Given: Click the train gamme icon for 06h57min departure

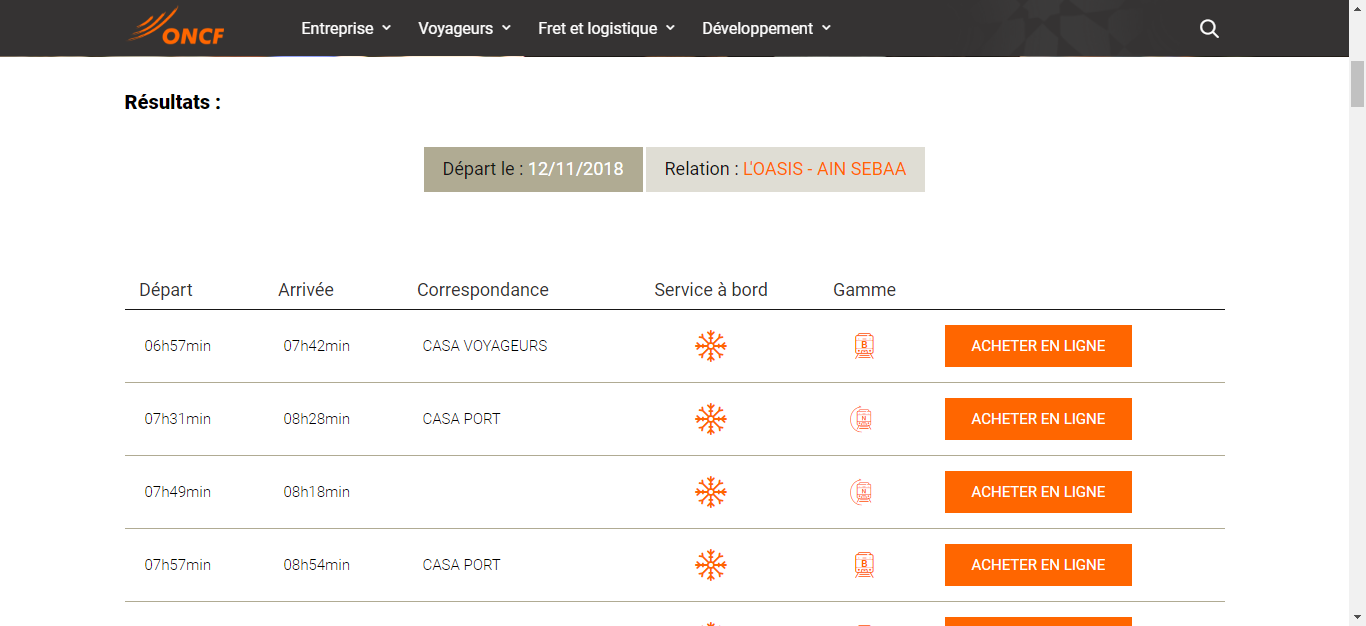Looking at the screenshot, I should pyautogui.click(x=864, y=346).
